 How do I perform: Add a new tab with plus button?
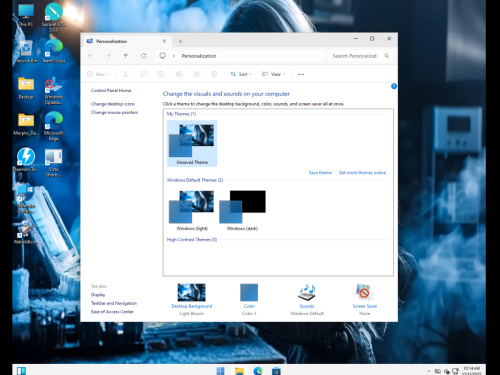click(x=180, y=41)
